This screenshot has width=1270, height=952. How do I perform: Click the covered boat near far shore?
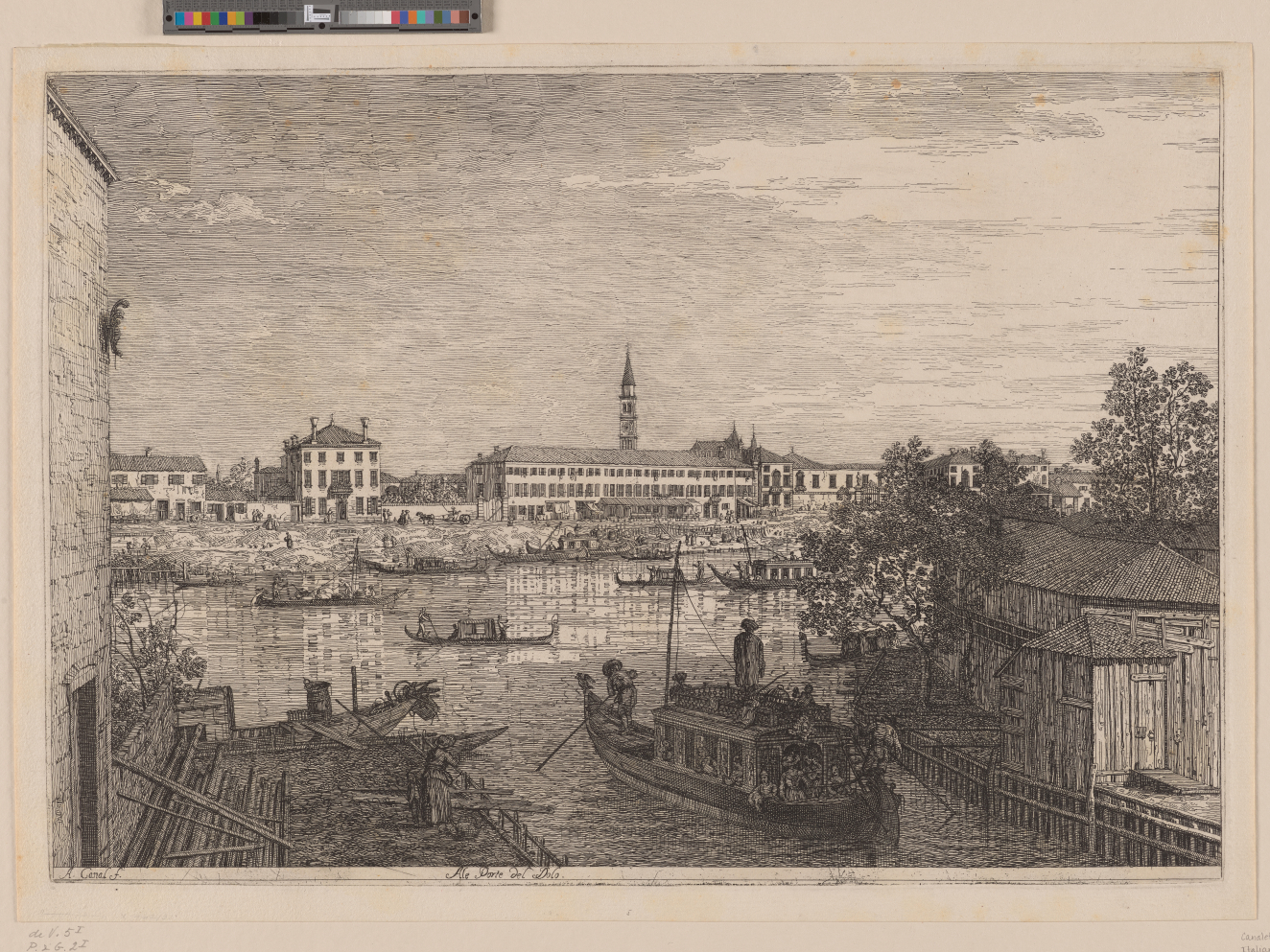[x=763, y=573]
